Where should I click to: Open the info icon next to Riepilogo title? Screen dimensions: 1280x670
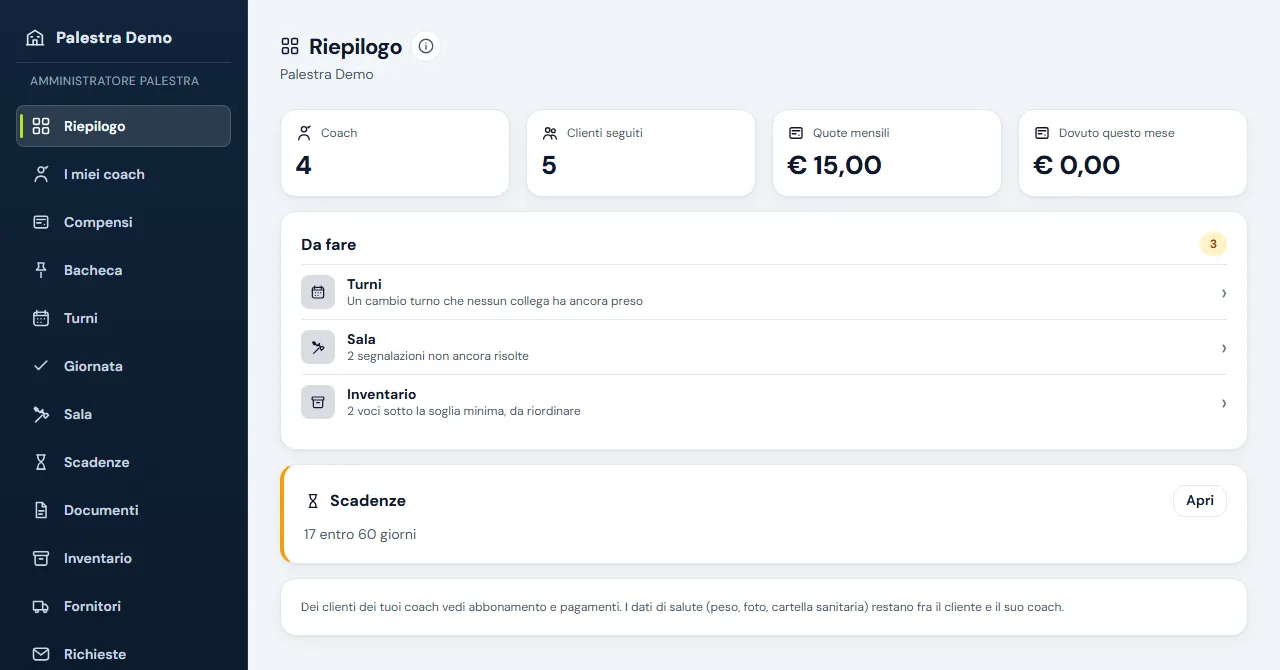426,46
